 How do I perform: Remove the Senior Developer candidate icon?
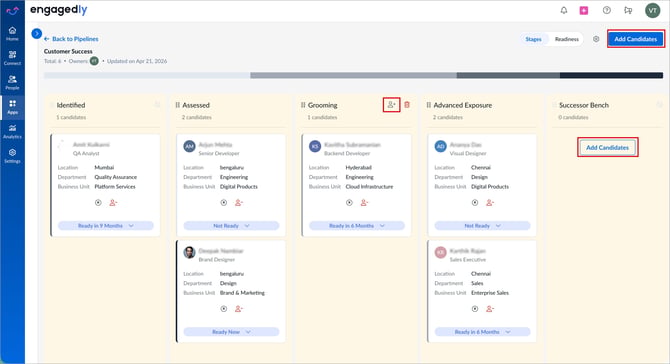(x=238, y=203)
